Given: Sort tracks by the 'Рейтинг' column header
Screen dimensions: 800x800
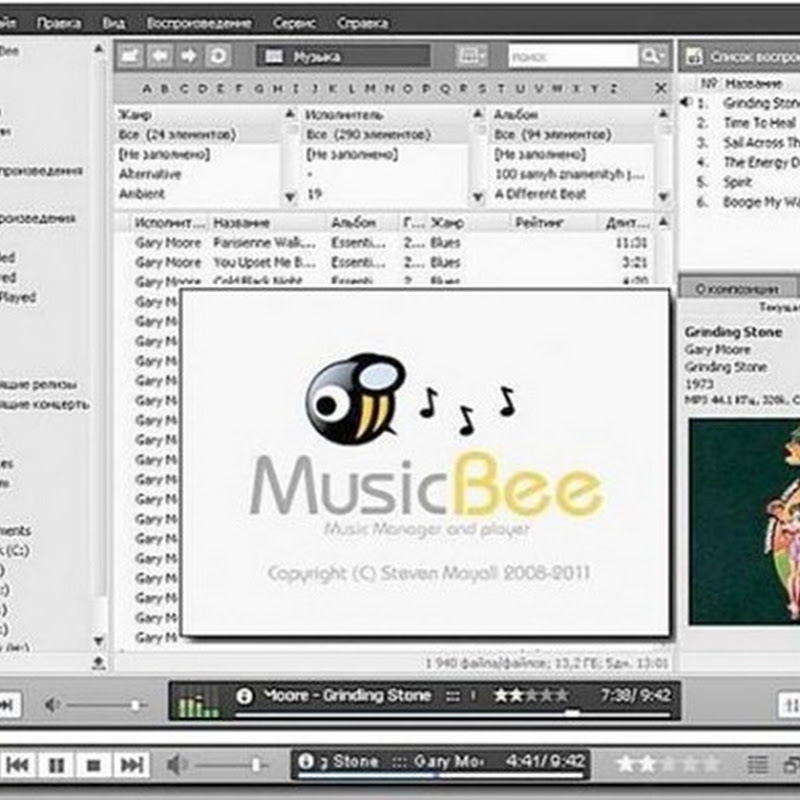Looking at the screenshot, I should (552, 223).
